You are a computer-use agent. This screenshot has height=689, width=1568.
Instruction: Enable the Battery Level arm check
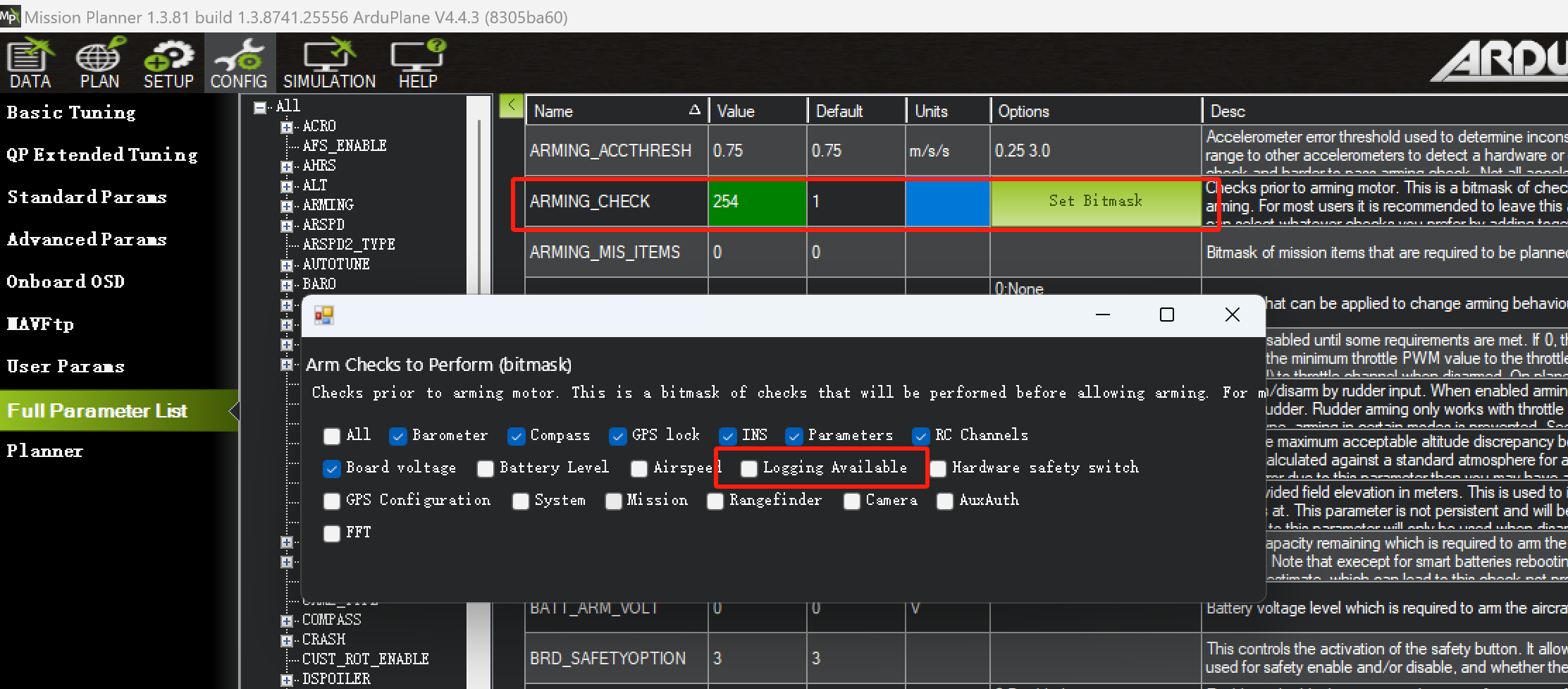[x=486, y=468]
